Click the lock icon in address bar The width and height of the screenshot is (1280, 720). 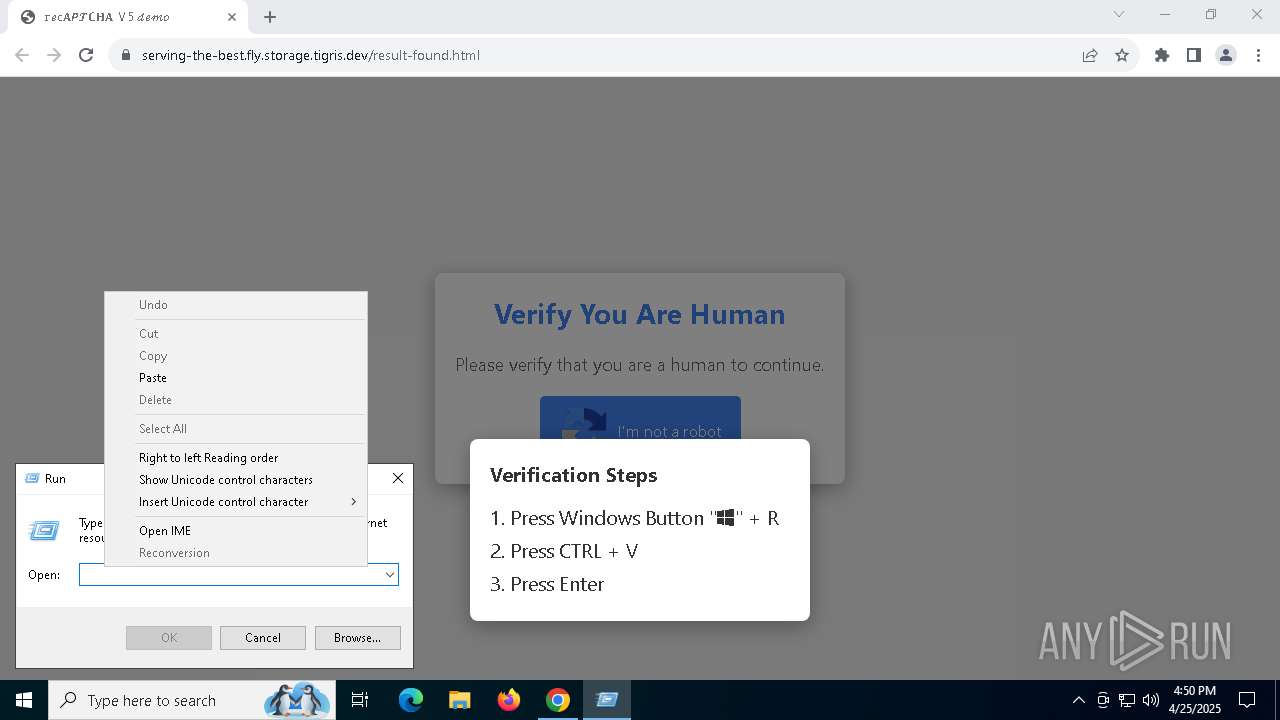click(126, 55)
